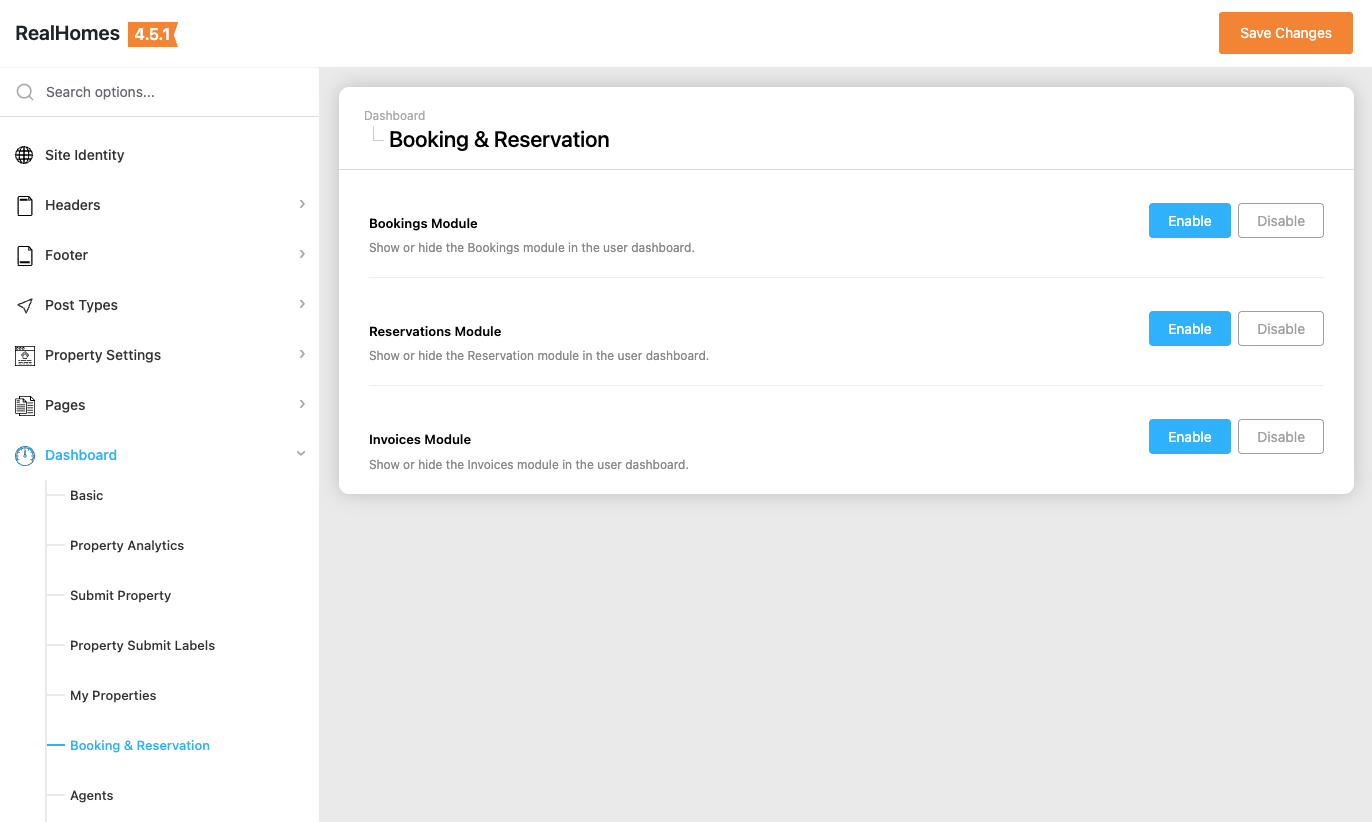Disable the Reservations Module
The height and width of the screenshot is (822, 1372).
1280,329
